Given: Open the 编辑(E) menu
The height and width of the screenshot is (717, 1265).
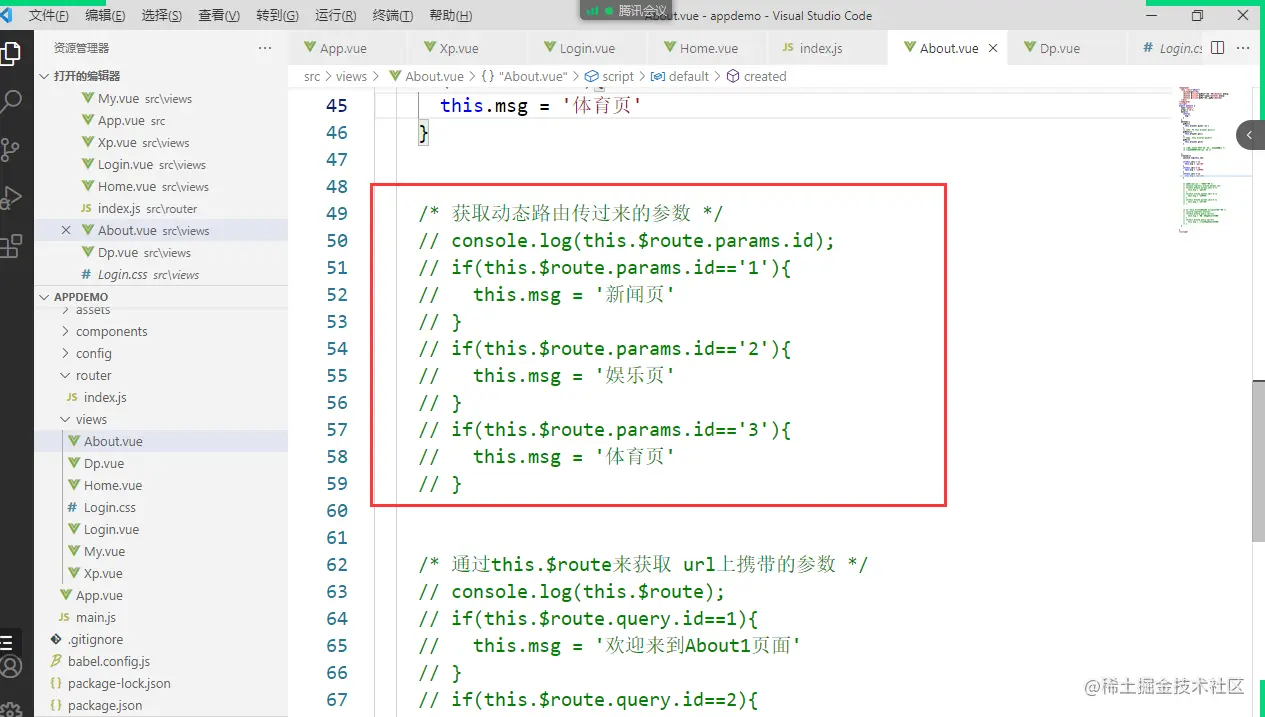Looking at the screenshot, I should 105,16.
